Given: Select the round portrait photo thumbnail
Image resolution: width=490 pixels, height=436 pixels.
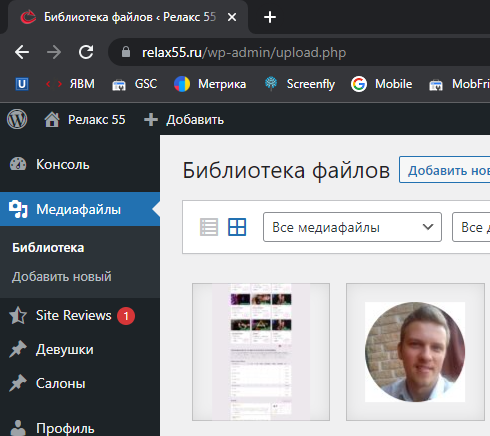Looking at the screenshot, I should pos(415,352).
